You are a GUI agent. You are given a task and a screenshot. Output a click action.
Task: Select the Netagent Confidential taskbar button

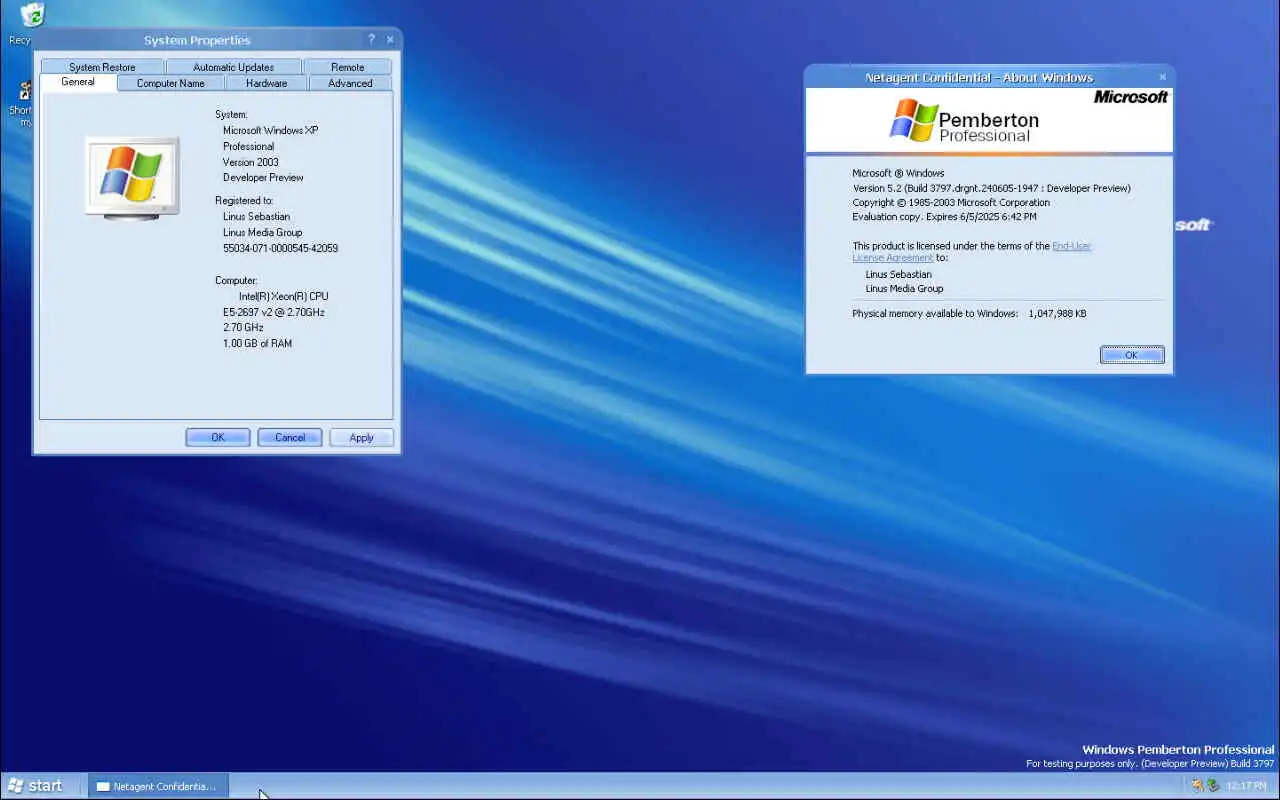[158, 786]
